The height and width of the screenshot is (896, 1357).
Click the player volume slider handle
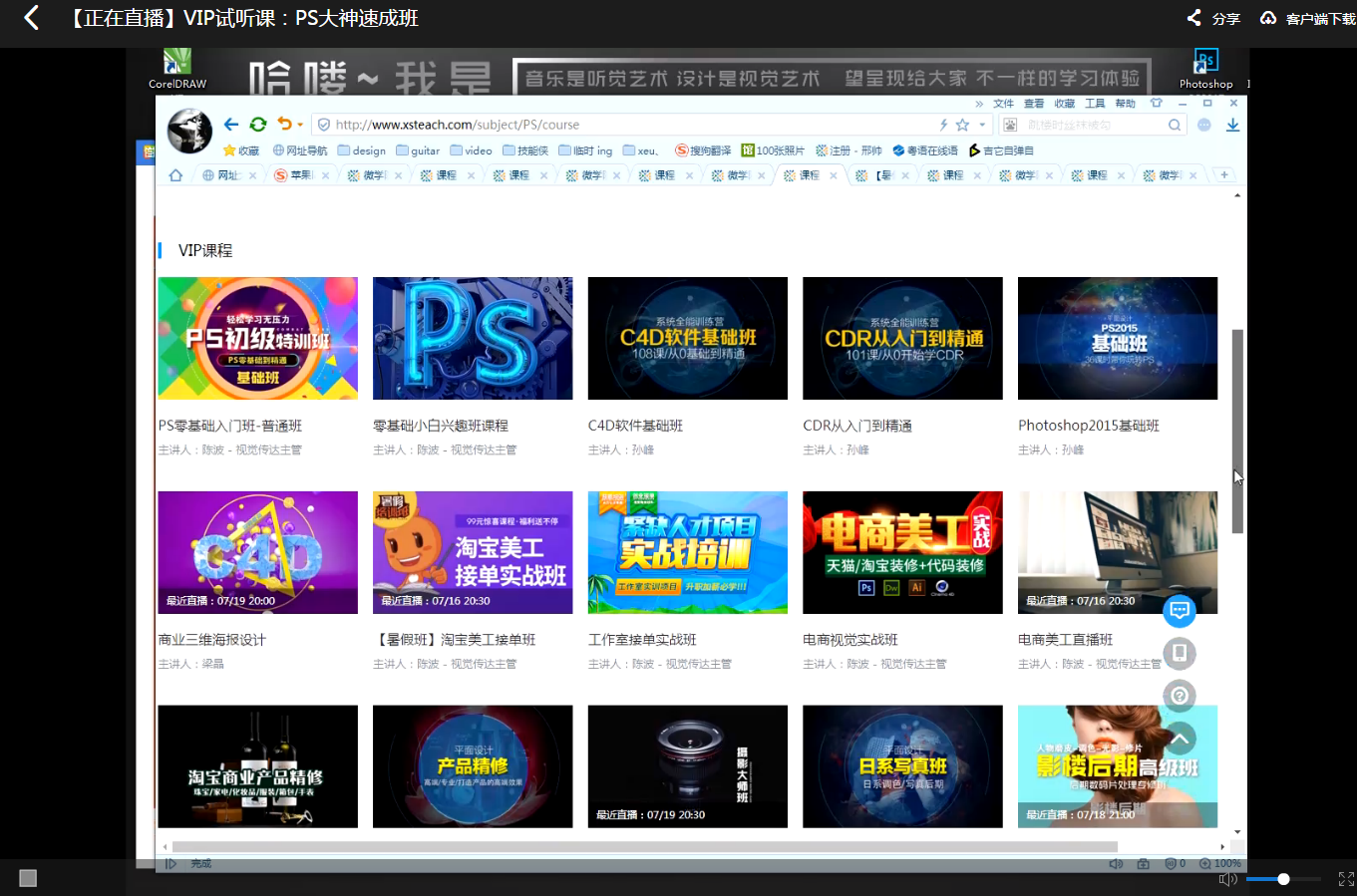tap(1284, 879)
